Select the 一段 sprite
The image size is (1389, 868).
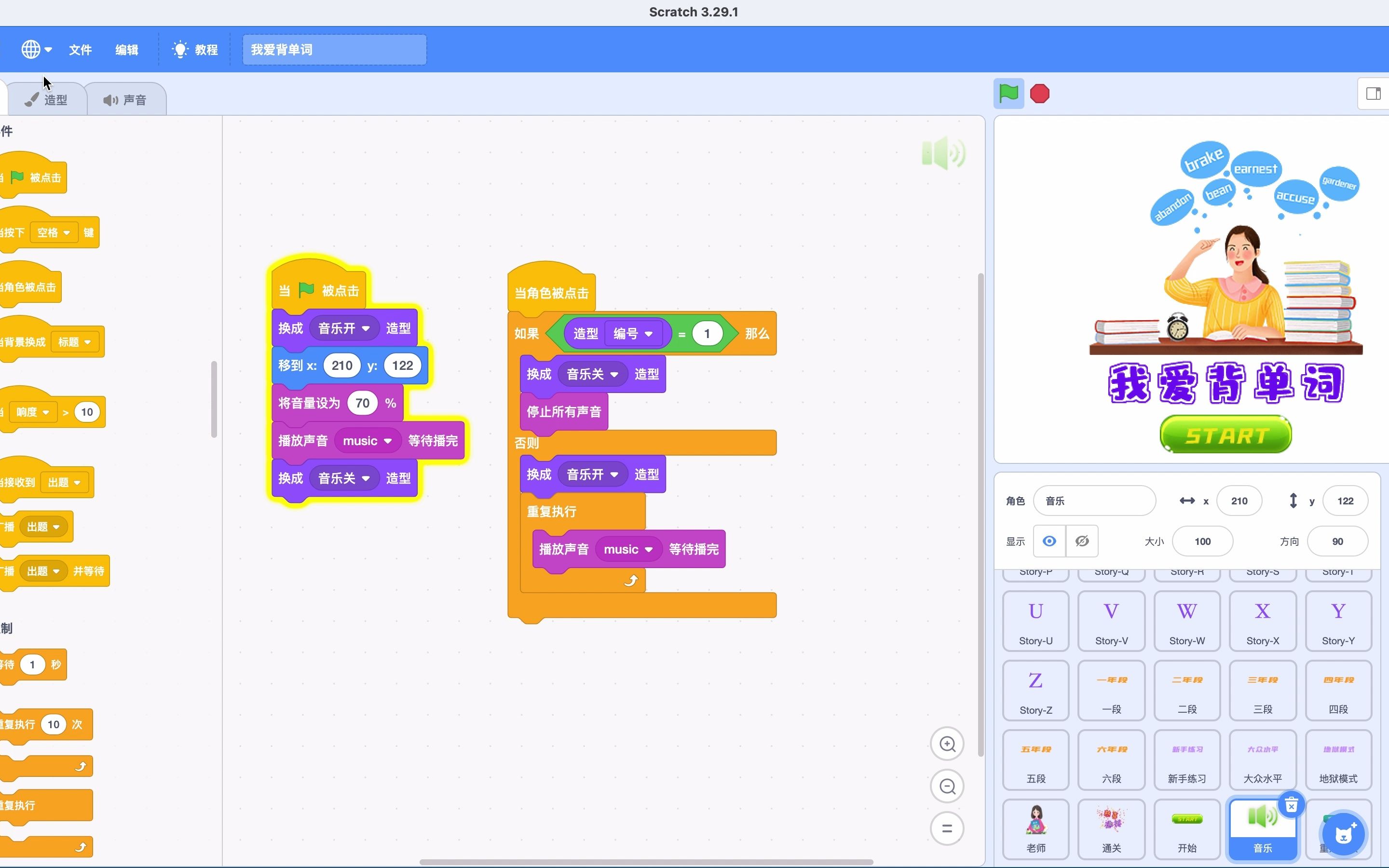pos(1111,690)
